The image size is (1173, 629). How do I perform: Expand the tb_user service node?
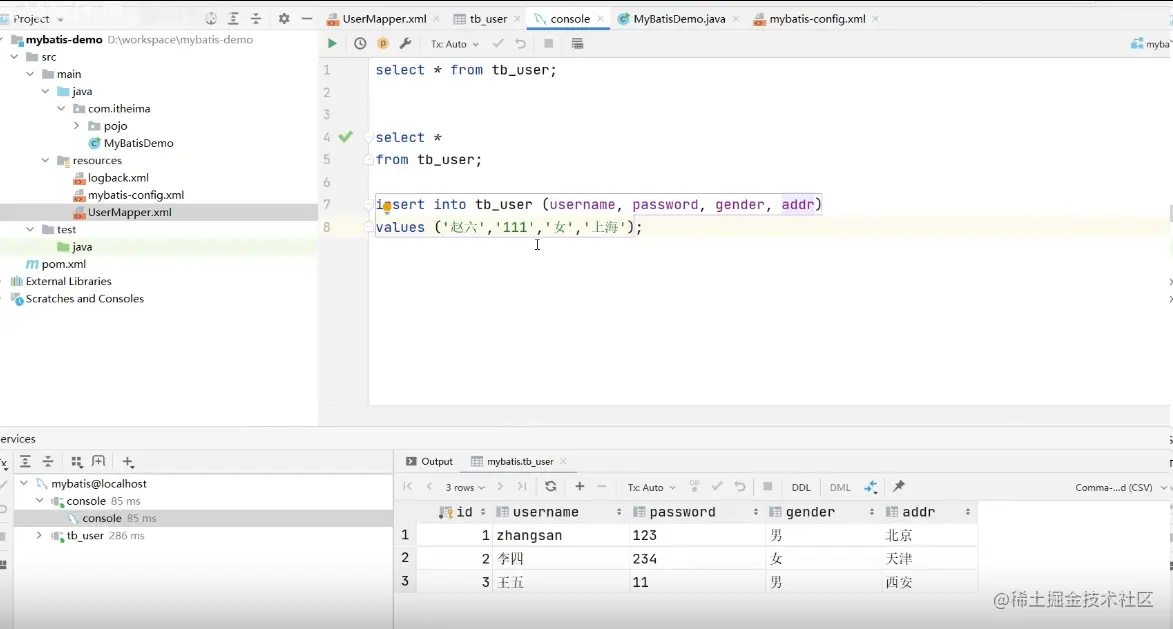[x=39, y=536]
